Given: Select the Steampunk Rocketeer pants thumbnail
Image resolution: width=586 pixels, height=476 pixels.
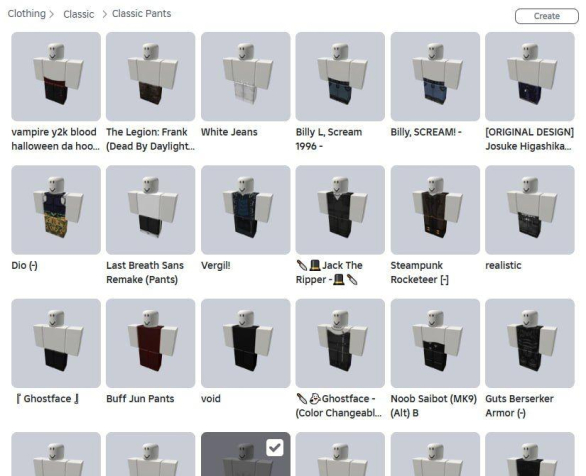Looking at the screenshot, I should 435,210.
